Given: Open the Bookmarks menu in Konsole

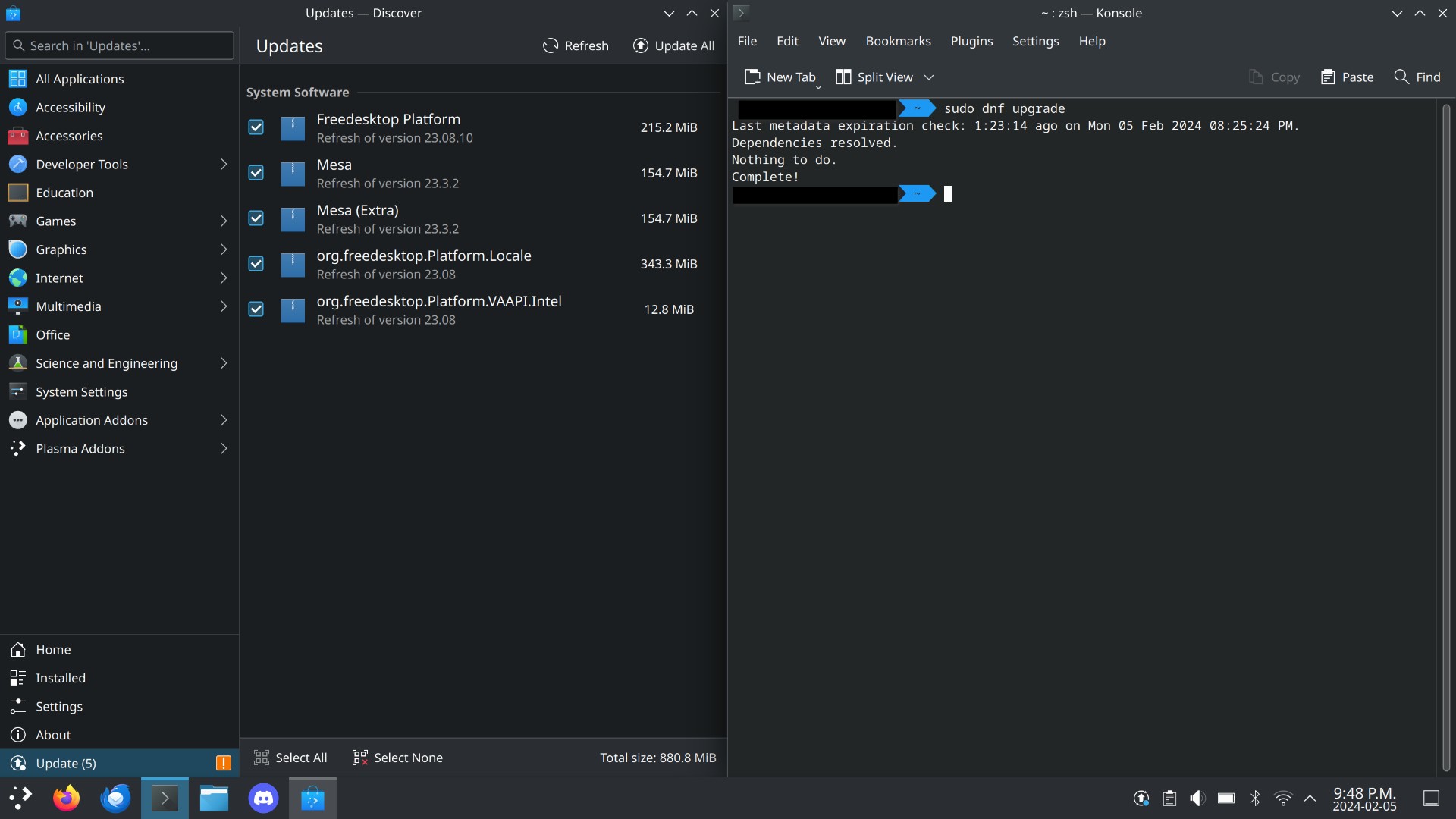Looking at the screenshot, I should click(898, 41).
